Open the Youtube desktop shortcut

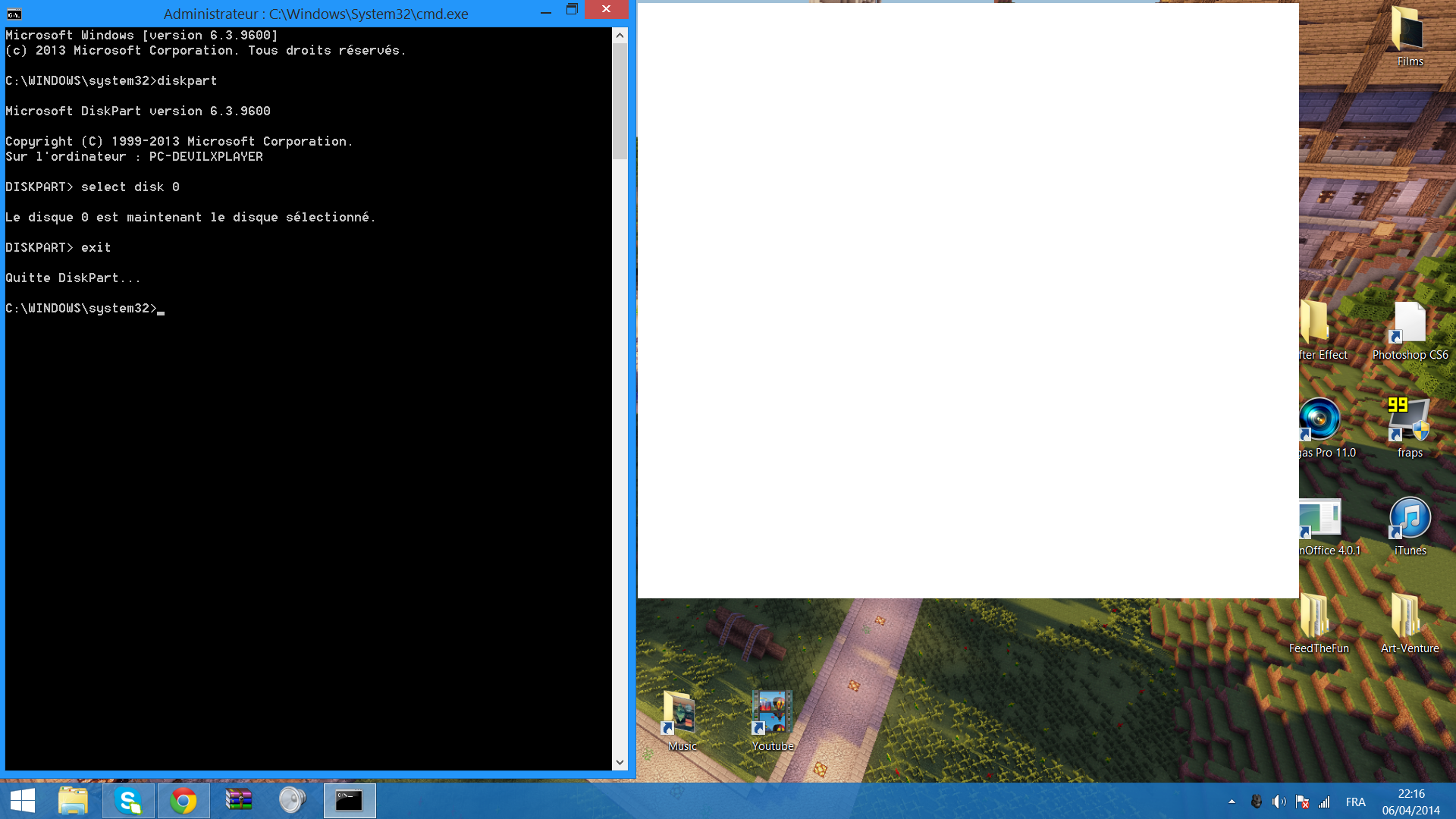[773, 721]
